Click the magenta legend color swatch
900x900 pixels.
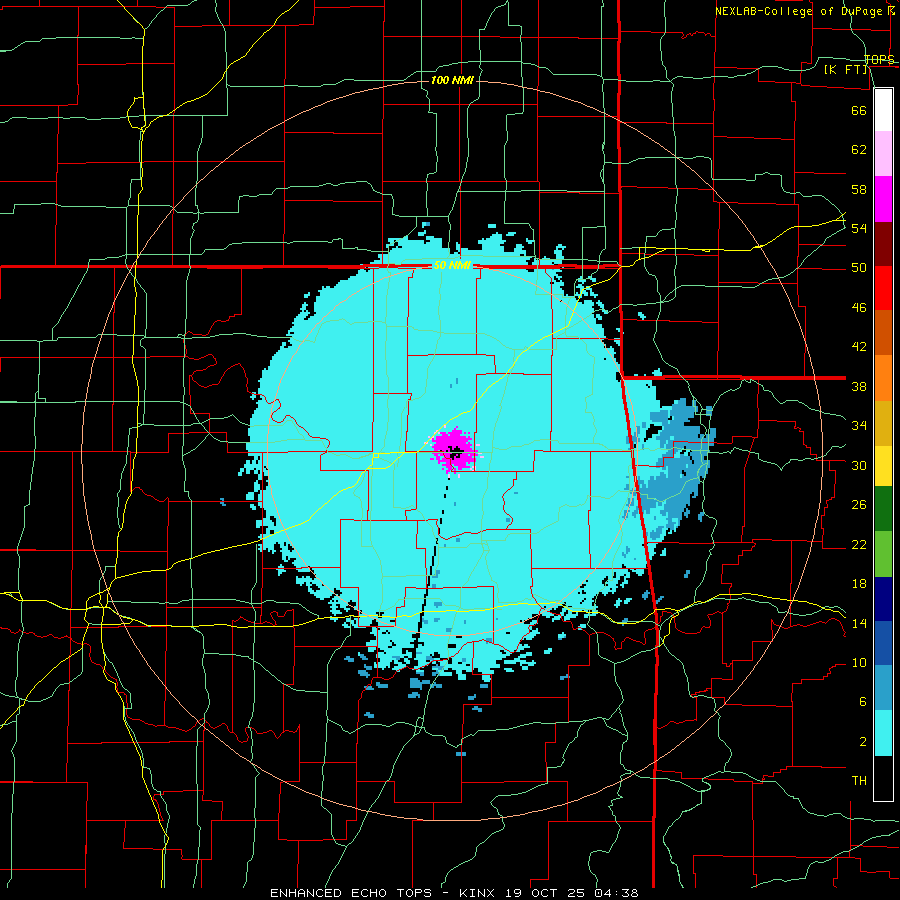(x=883, y=199)
